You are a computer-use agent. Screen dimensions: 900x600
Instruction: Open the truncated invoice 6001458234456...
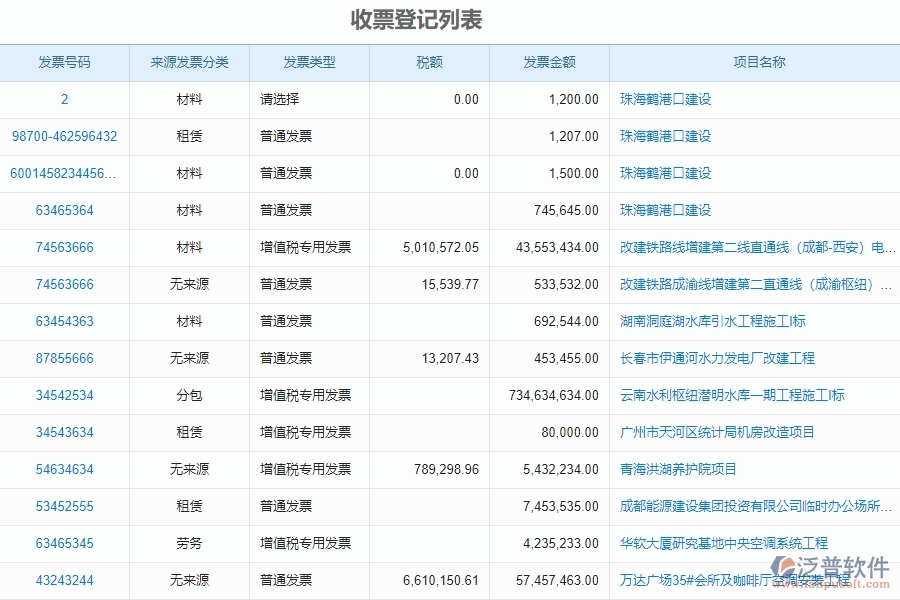click(x=64, y=173)
